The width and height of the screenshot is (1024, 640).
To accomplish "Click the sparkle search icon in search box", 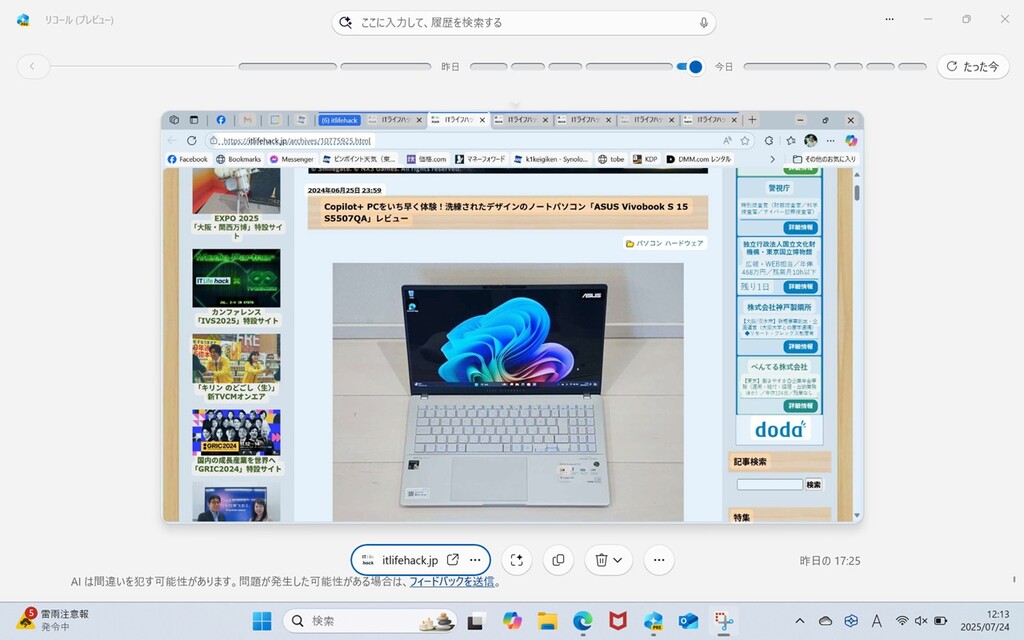I will [x=345, y=23].
